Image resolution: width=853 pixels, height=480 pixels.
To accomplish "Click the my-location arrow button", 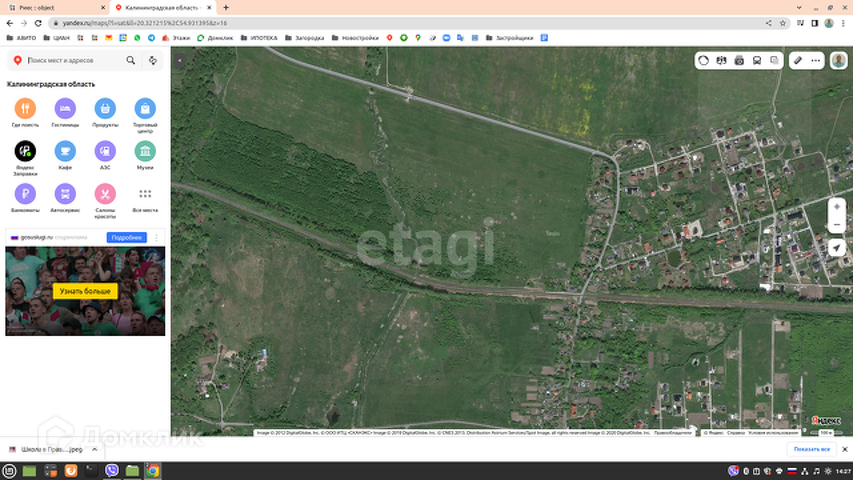I will point(837,247).
